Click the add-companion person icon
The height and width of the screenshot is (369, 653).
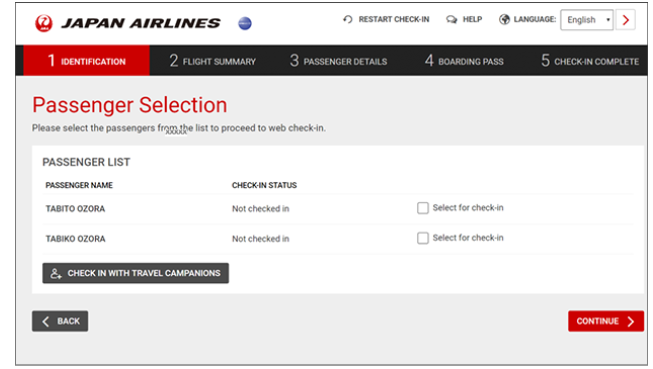(56, 273)
